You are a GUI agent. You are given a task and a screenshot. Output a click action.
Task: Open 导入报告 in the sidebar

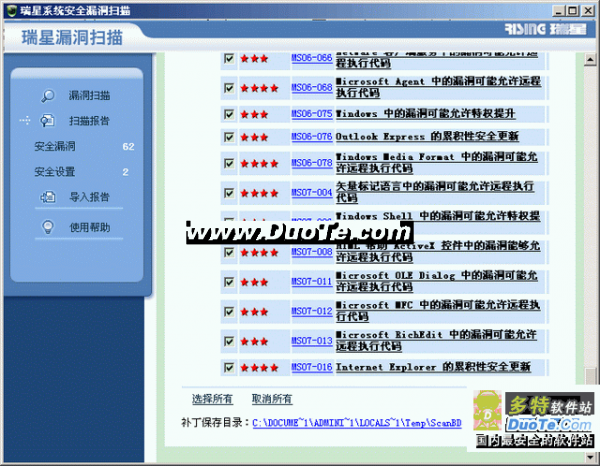coord(89,197)
